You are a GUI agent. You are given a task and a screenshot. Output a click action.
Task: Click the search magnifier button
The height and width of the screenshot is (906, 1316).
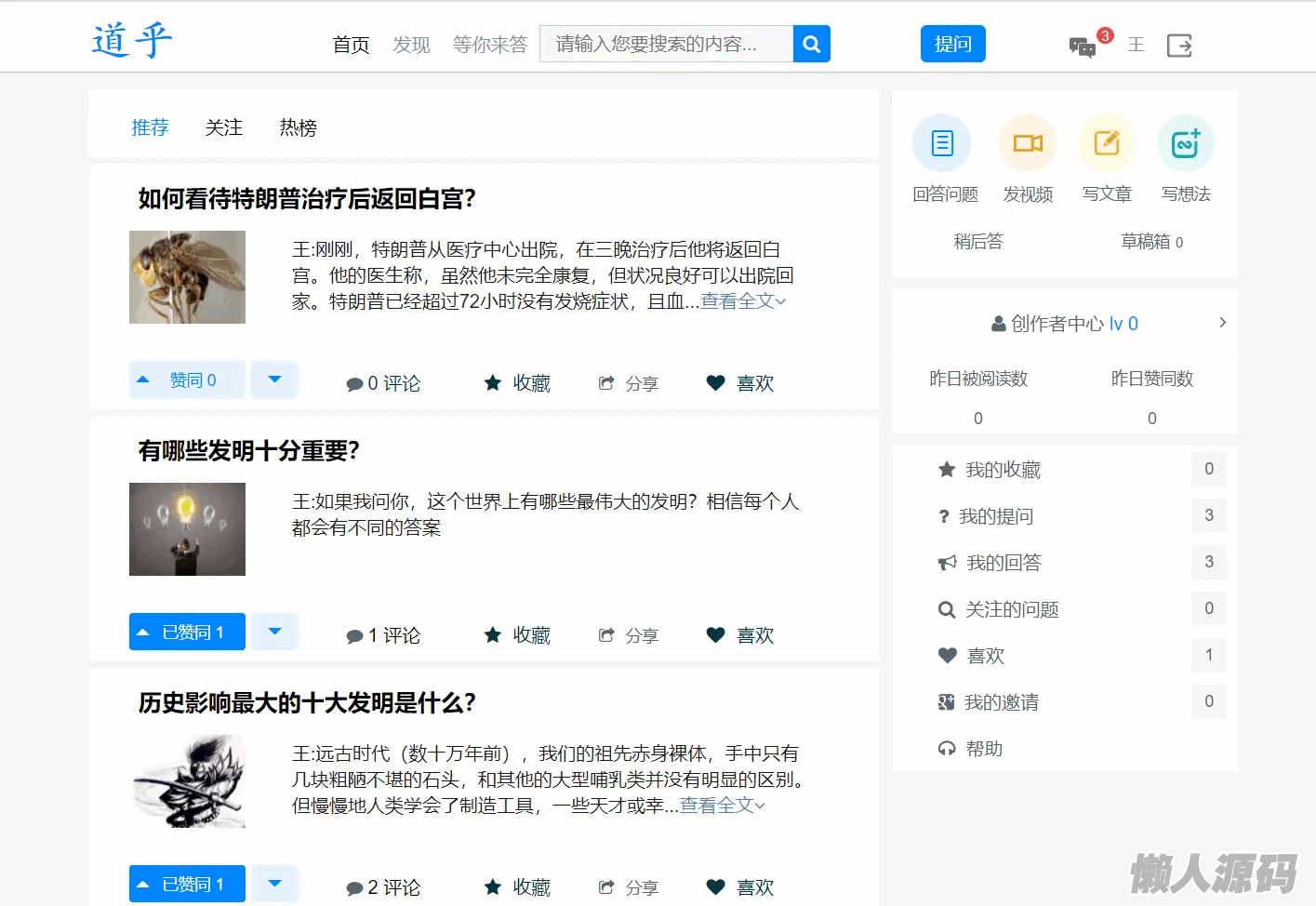pos(811,44)
